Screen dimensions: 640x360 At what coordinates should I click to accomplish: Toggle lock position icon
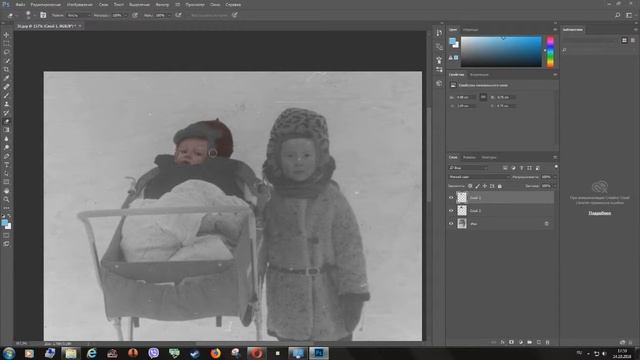[x=484, y=186]
